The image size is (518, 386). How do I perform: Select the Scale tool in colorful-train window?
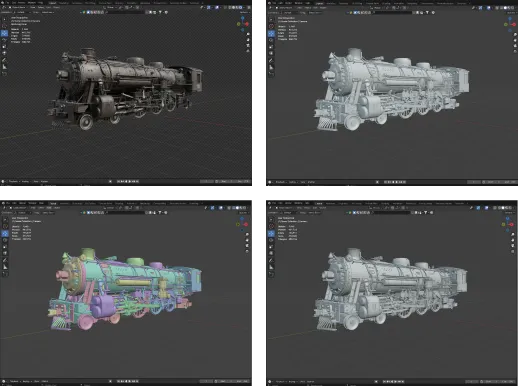click(x=5, y=247)
